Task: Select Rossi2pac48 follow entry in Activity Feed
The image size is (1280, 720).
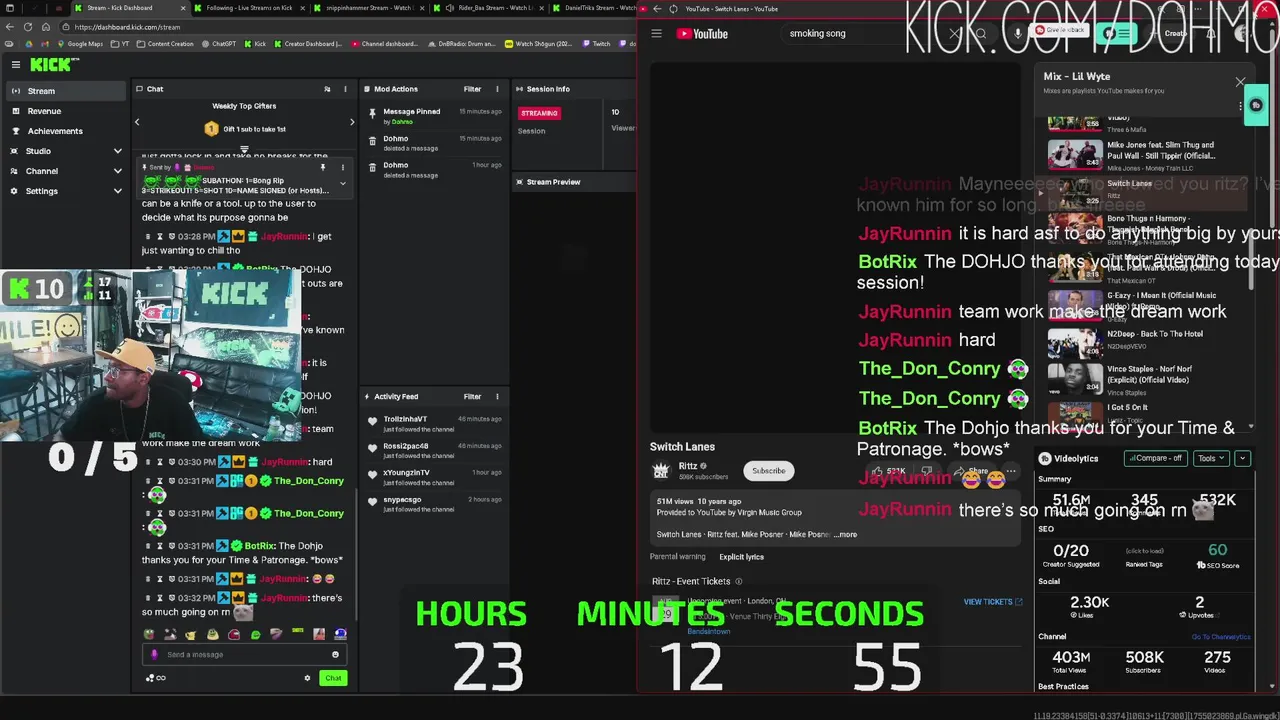Action: coord(435,450)
